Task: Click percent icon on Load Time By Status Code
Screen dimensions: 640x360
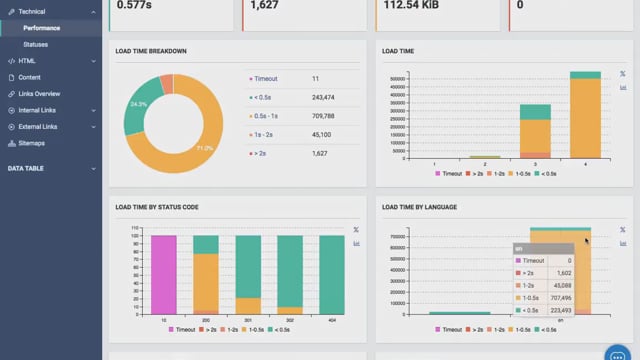Action: 356,230
